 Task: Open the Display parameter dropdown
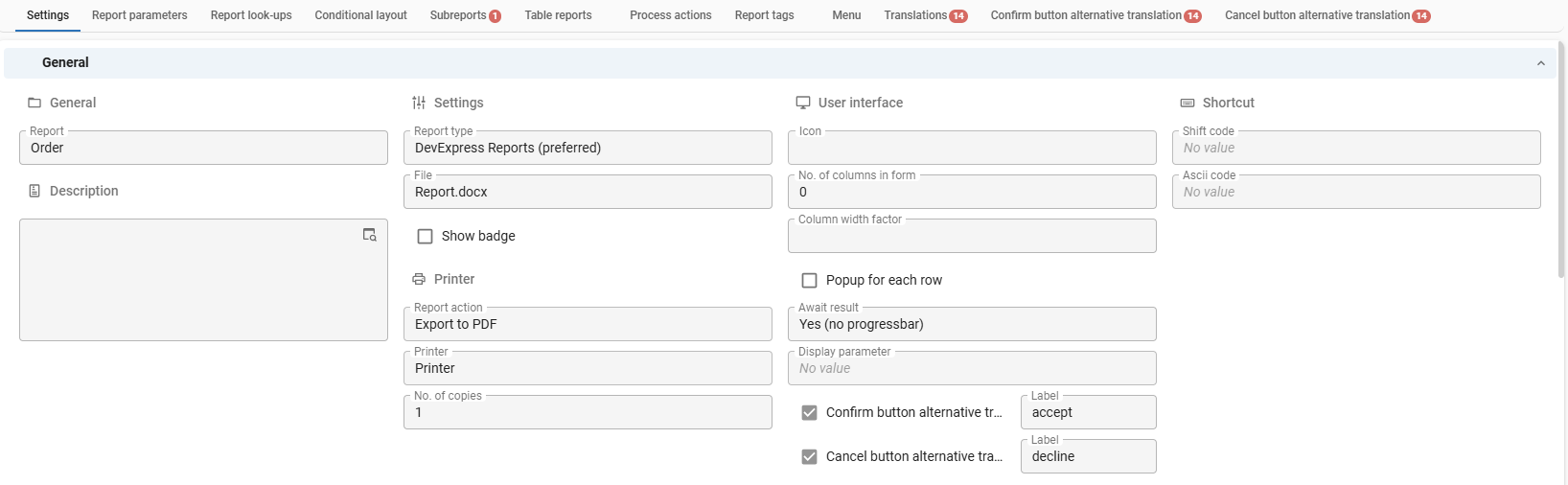972,368
